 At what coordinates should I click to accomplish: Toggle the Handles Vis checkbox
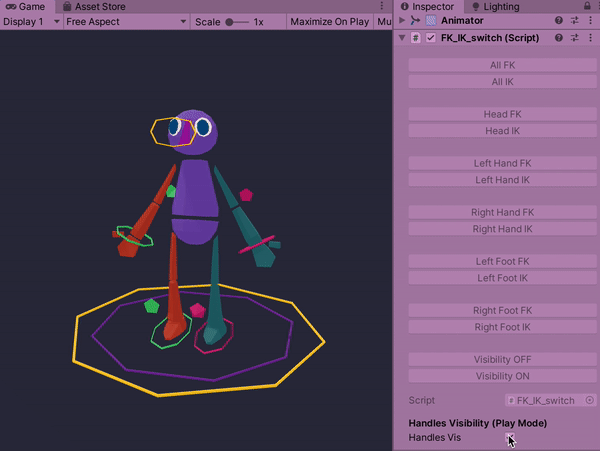coord(511,438)
